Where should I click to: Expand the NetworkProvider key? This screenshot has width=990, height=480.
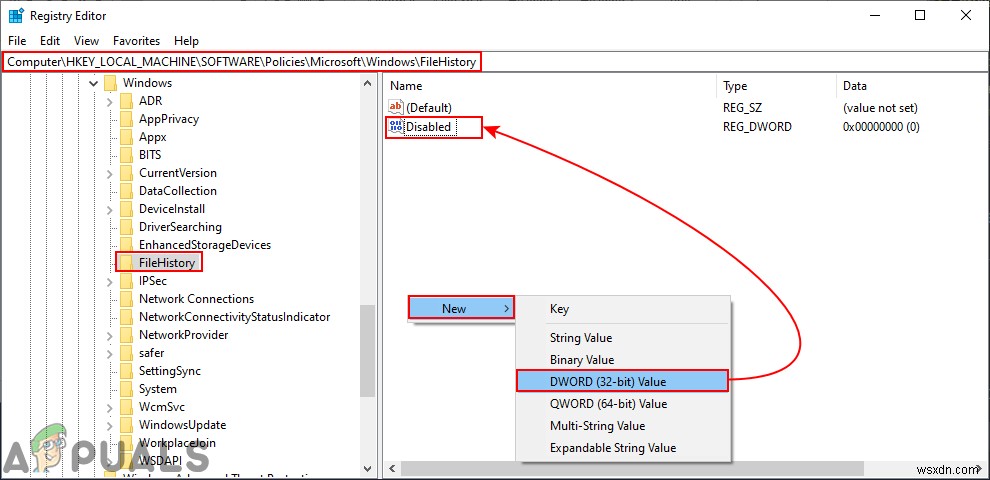pos(110,335)
